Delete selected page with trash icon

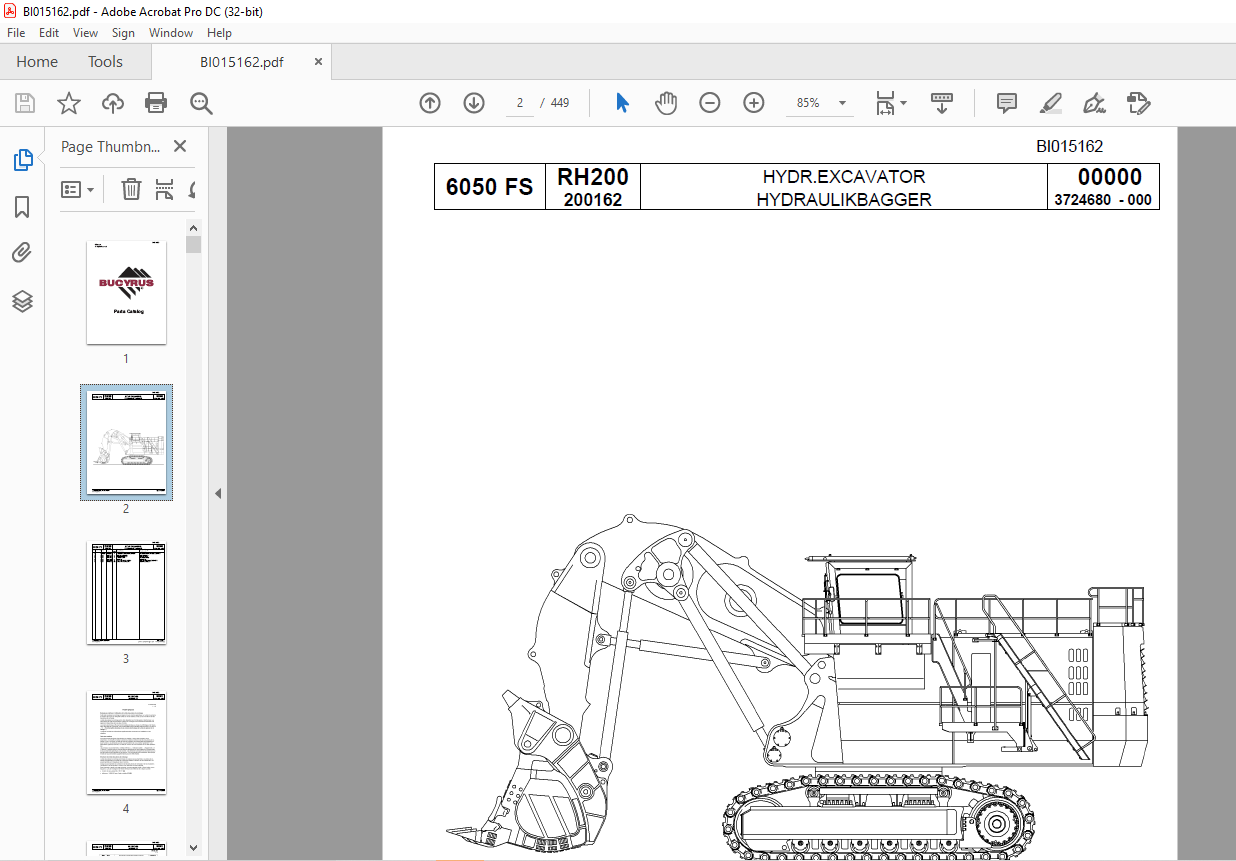point(131,189)
